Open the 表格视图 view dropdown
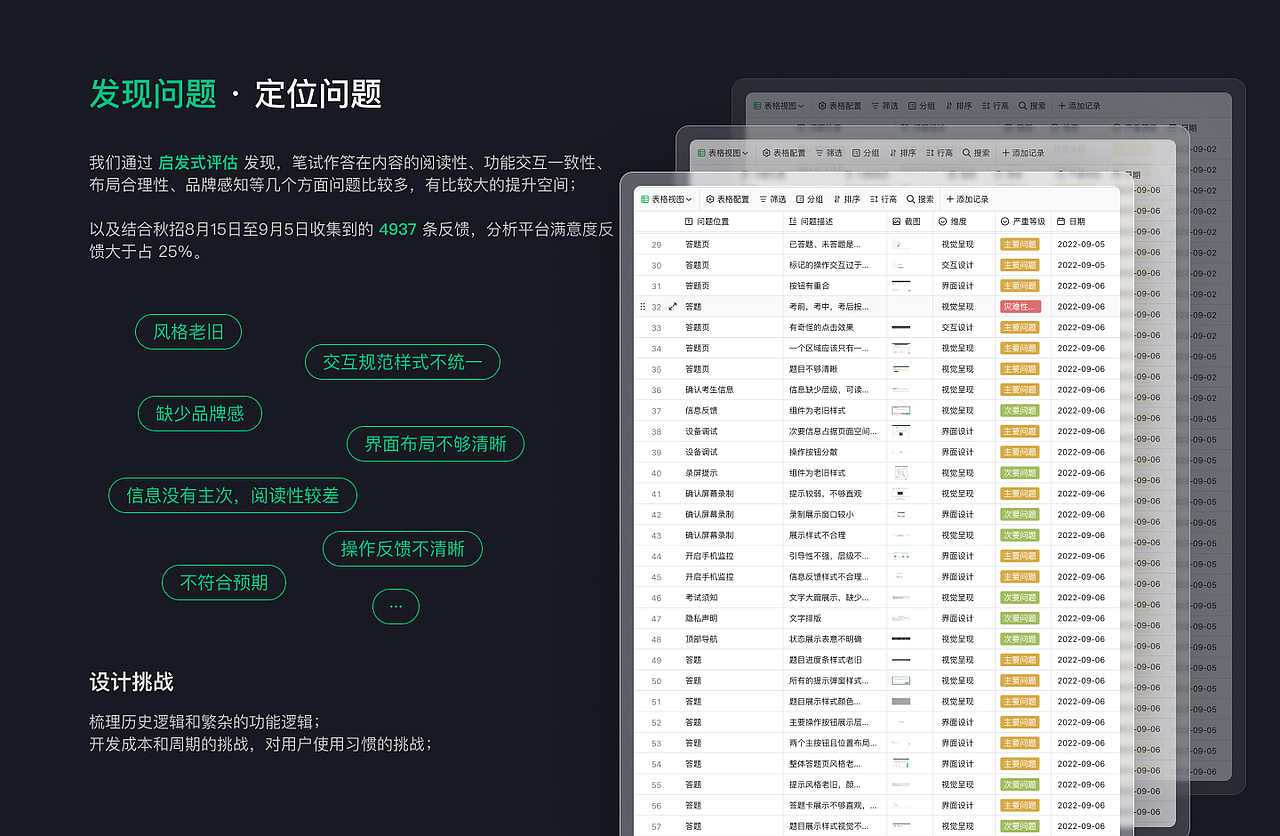This screenshot has width=1280, height=836. click(x=667, y=199)
